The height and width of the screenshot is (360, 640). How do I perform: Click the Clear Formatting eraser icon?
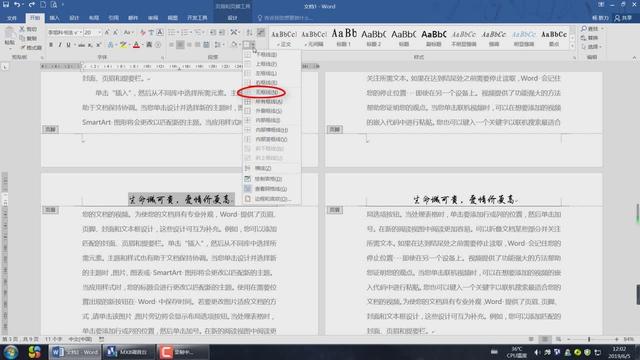[x=142, y=32]
